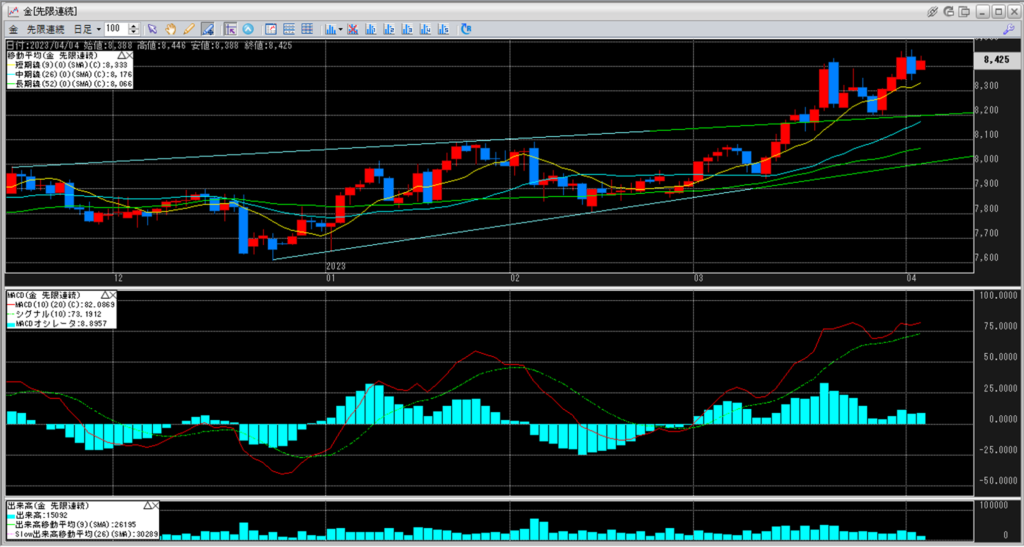Close the 出来高 volume legend box
Screen dimensions: 1024x547
(155, 507)
